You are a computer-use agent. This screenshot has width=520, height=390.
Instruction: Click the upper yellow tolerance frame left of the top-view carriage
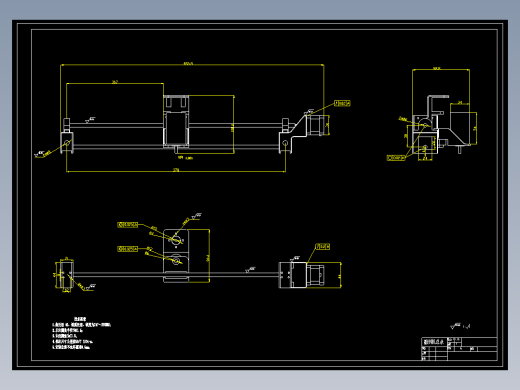(x=127, y=225)
